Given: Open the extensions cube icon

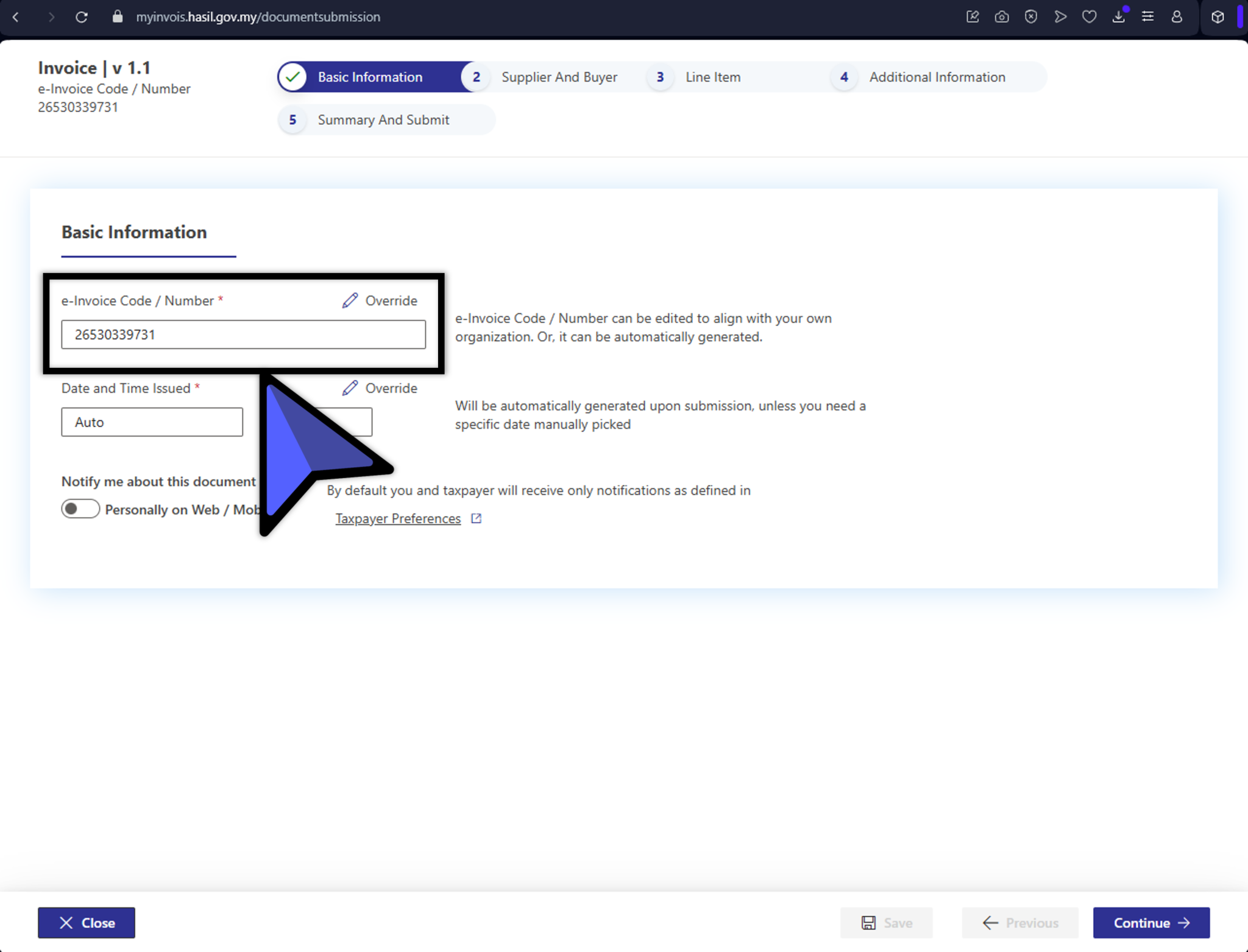Looking at the screenshot, I should pos(1218,17).
